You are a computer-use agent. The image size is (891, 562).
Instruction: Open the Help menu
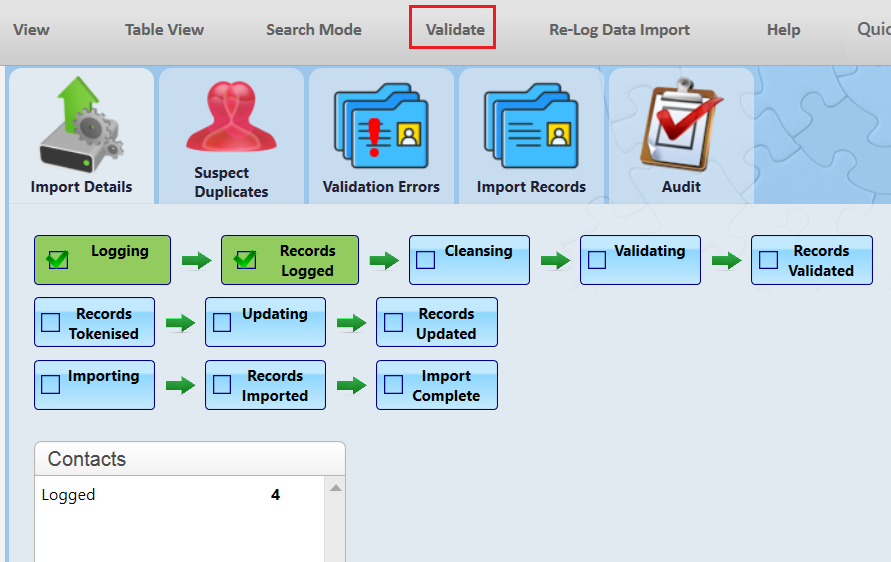(784, 30)
